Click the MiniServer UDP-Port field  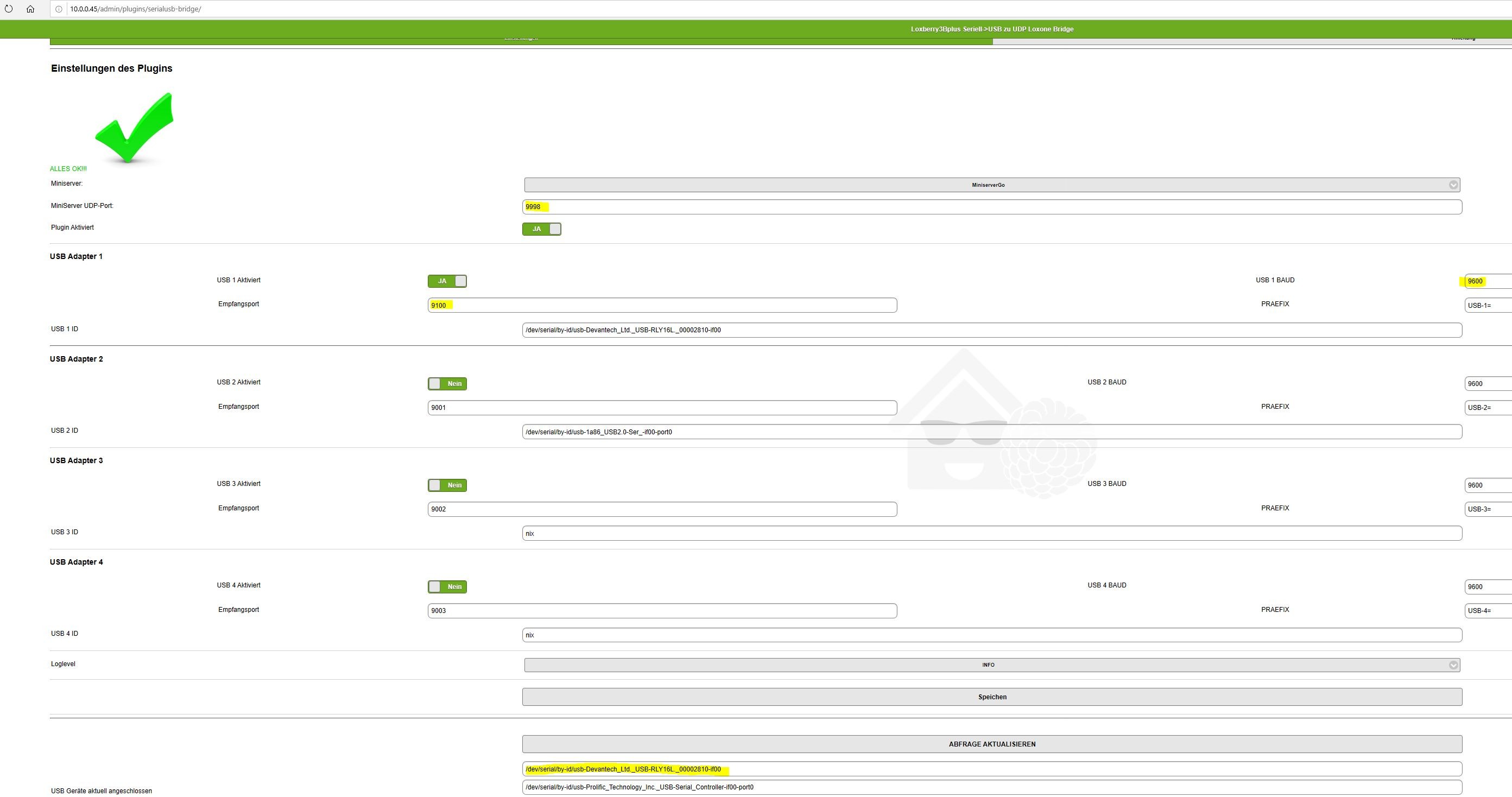(991, 207)
